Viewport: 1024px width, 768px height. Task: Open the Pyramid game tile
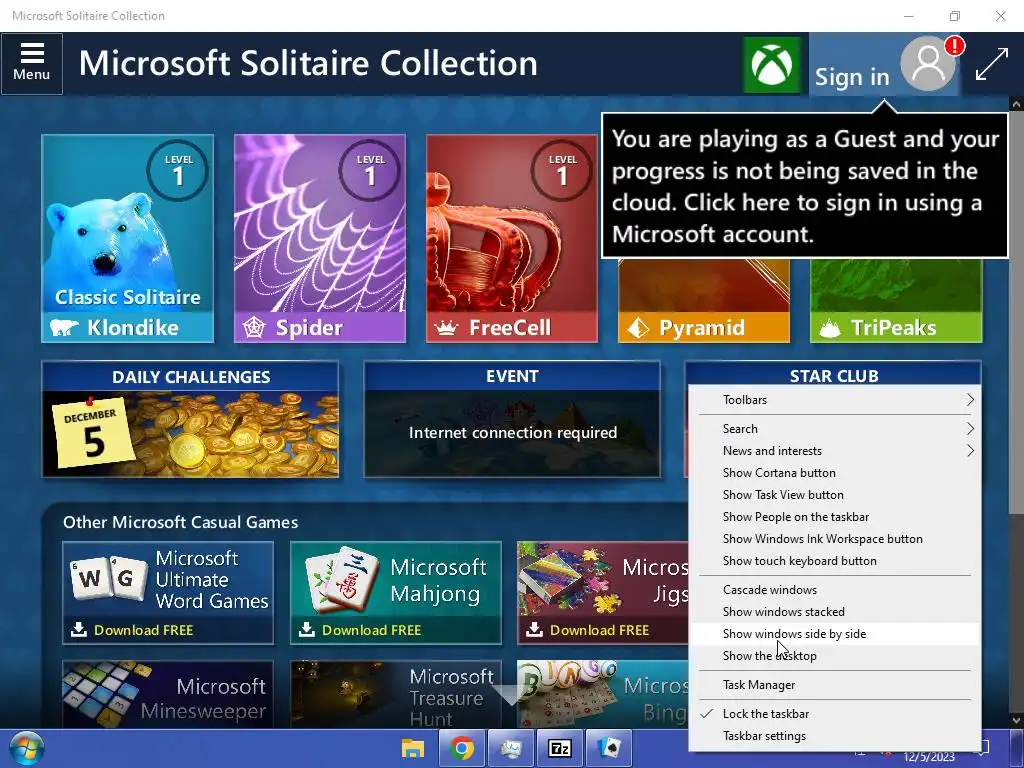coord(703,301)
